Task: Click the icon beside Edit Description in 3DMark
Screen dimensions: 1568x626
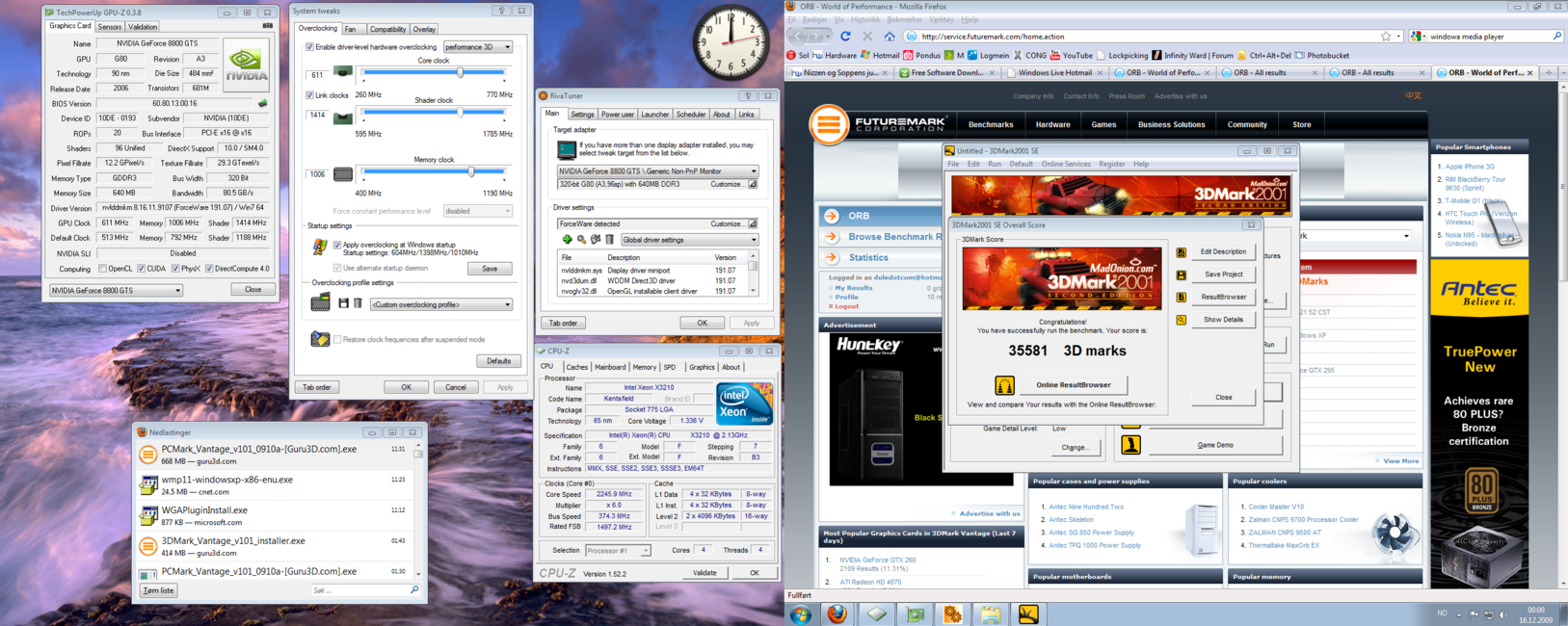Action: click(1181, 252)
